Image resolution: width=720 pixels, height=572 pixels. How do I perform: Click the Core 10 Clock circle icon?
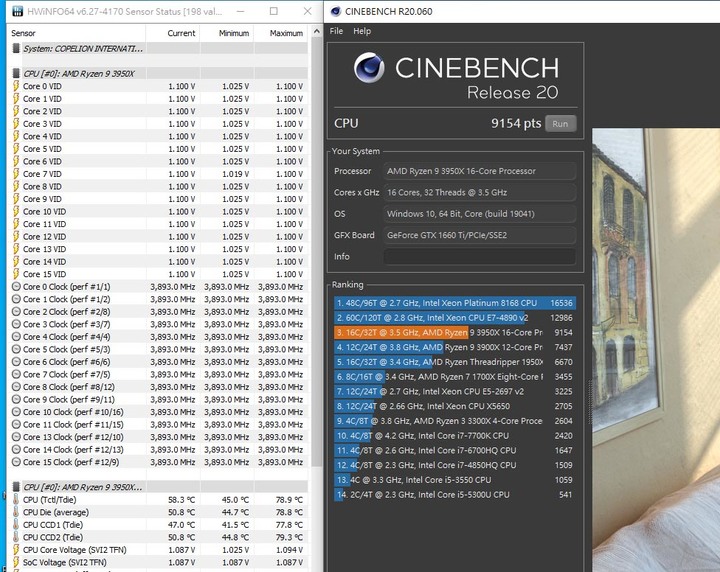[x=16, y=412]
